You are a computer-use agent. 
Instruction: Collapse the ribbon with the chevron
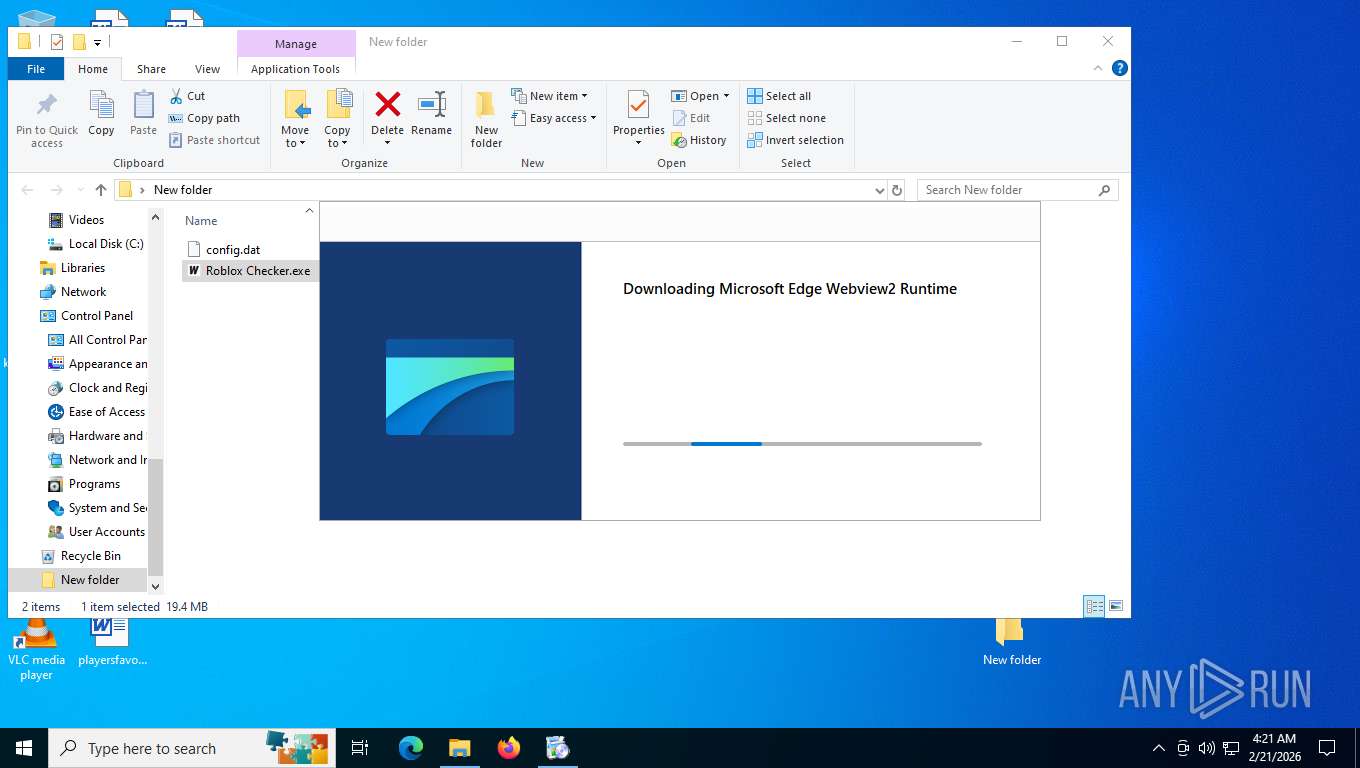(x=1099, y=68)
